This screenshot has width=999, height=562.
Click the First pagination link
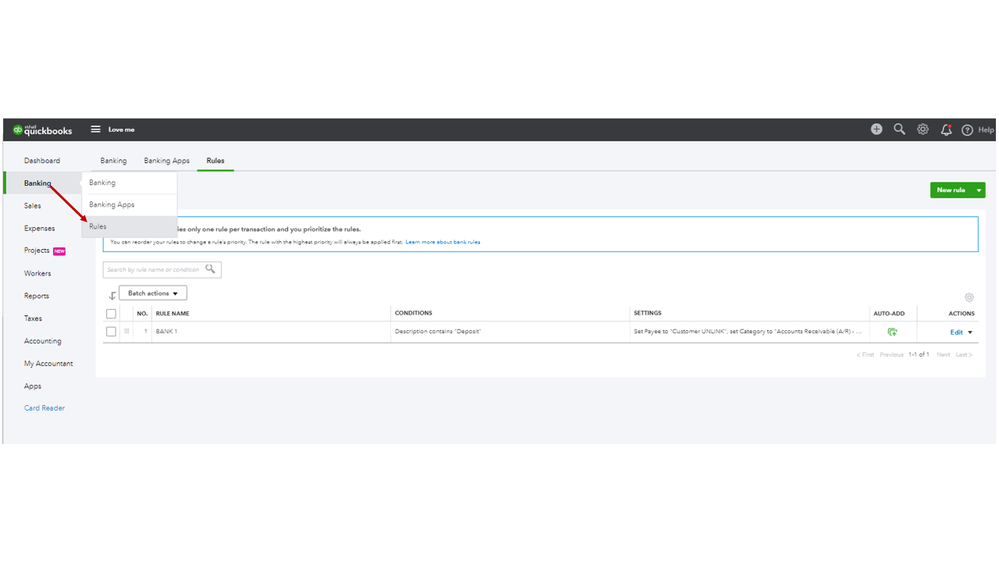pos(865,354)
